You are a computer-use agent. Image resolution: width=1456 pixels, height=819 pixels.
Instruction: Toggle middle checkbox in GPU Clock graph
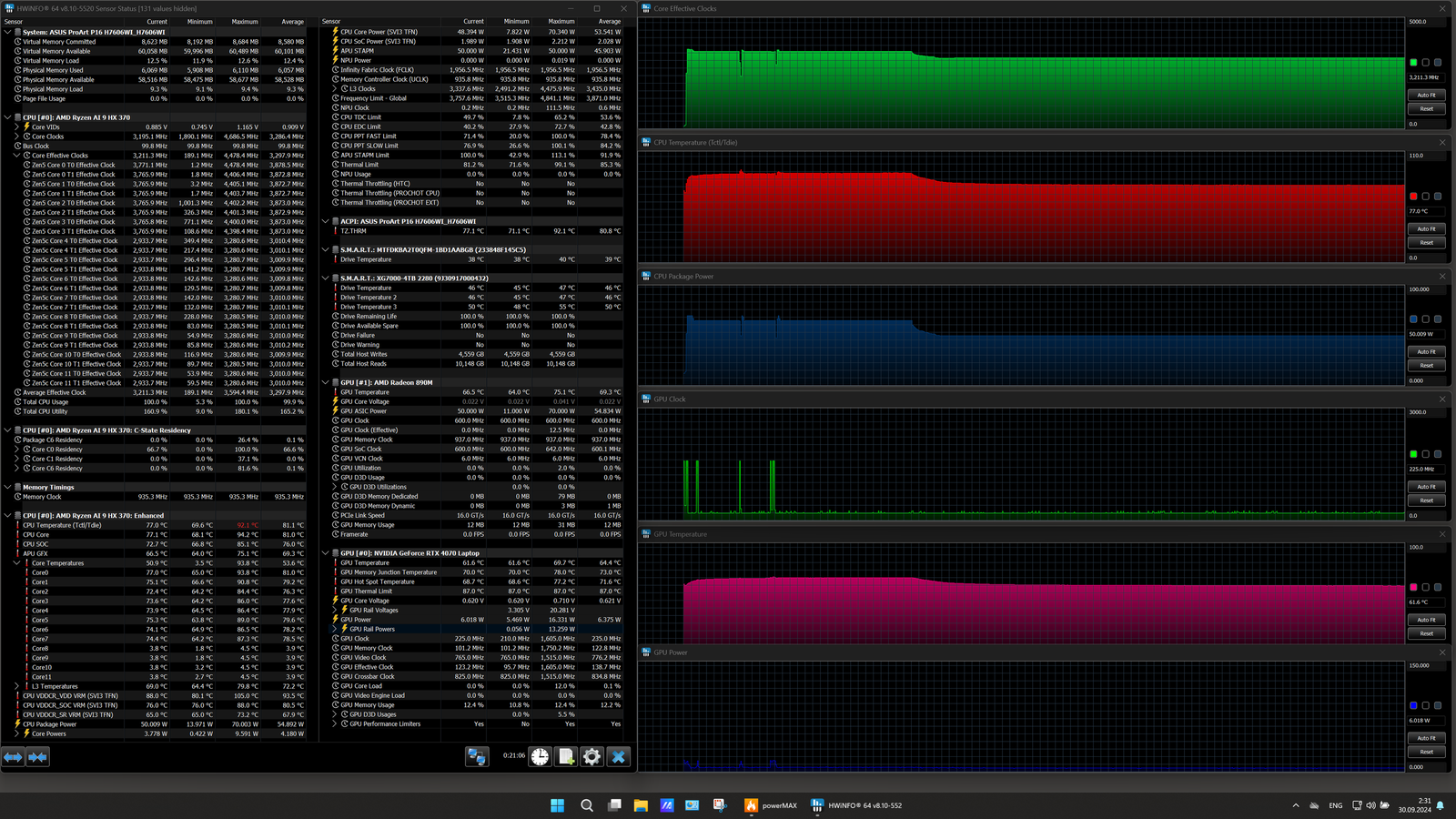[1425, 454]
